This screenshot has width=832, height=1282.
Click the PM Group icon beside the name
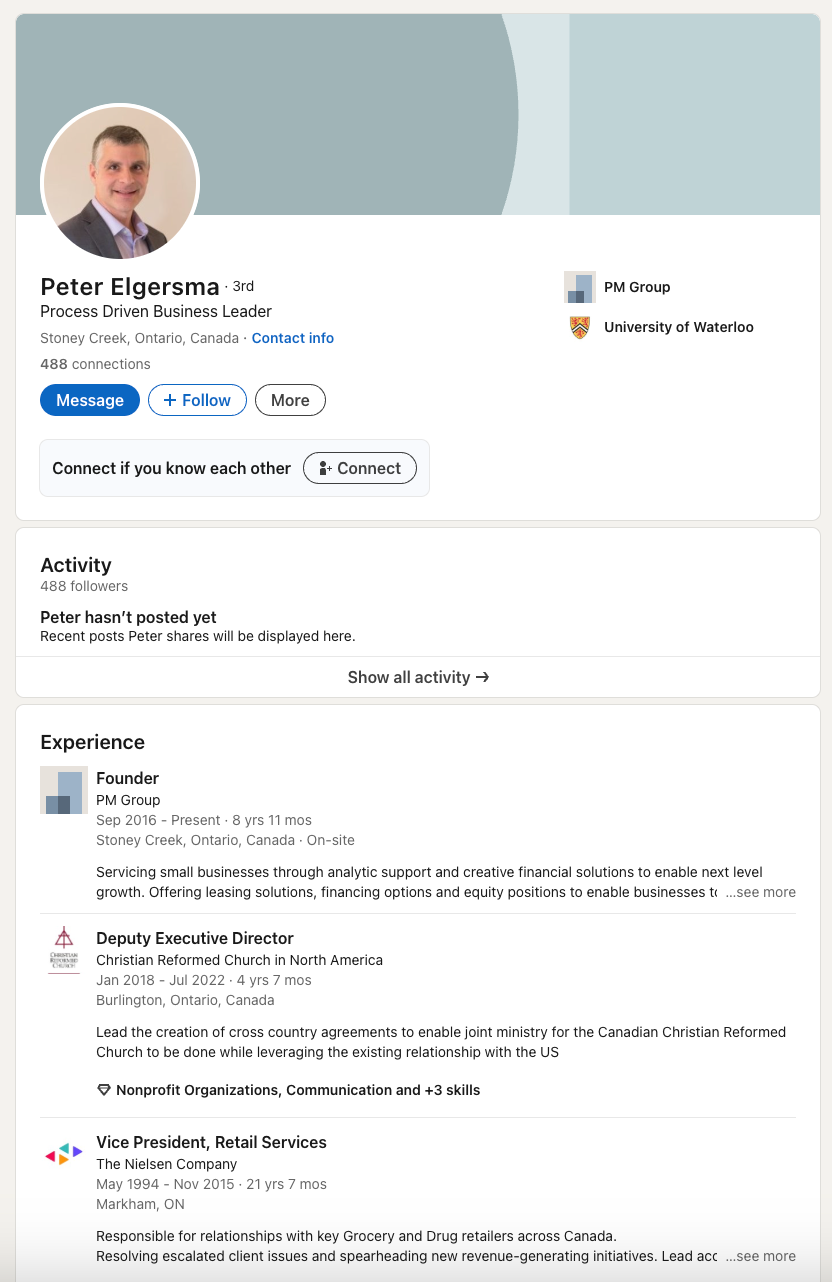coord(580,287)
